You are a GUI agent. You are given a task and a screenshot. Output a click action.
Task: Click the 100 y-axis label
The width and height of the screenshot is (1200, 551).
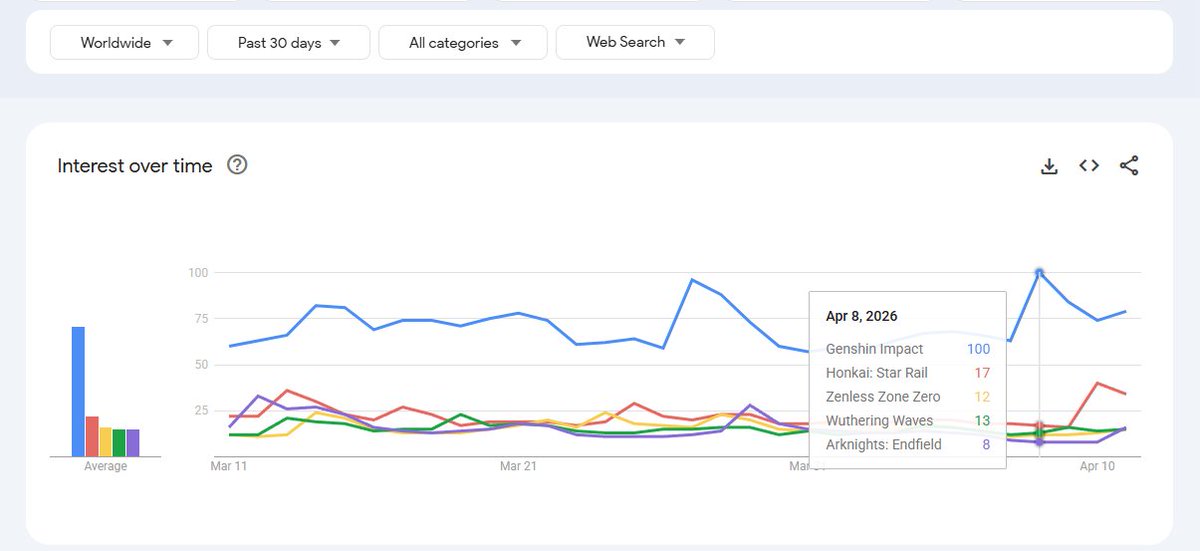point(197,272)
